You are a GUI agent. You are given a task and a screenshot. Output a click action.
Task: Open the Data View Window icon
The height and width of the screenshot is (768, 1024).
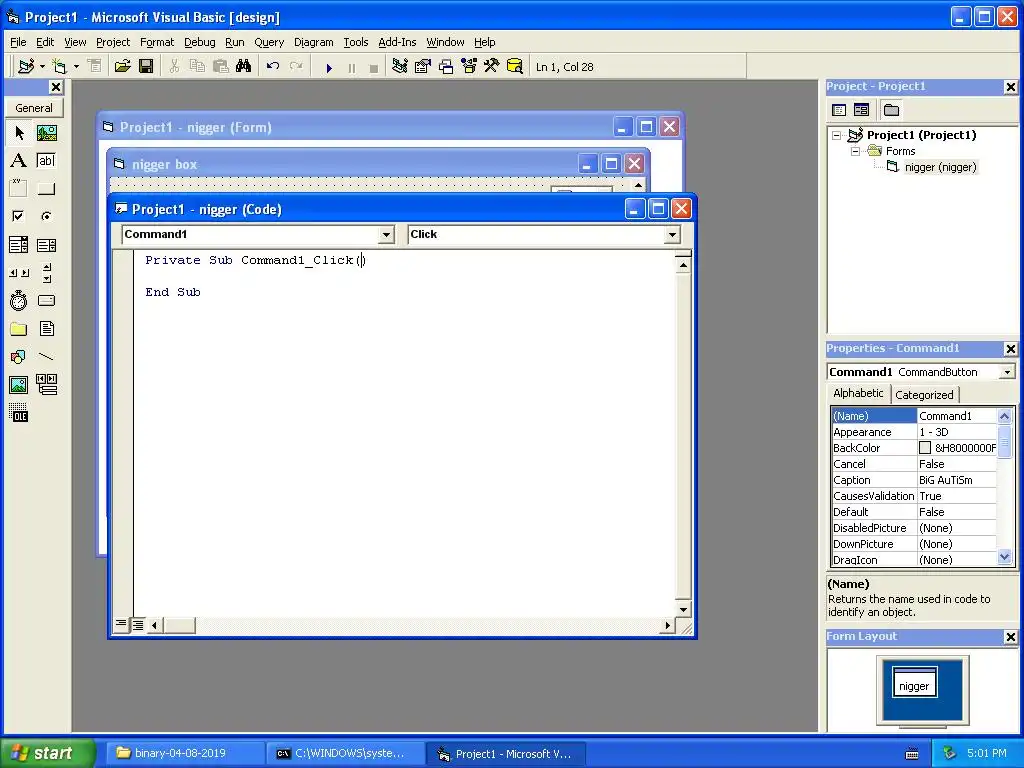(x=515, y=67)
